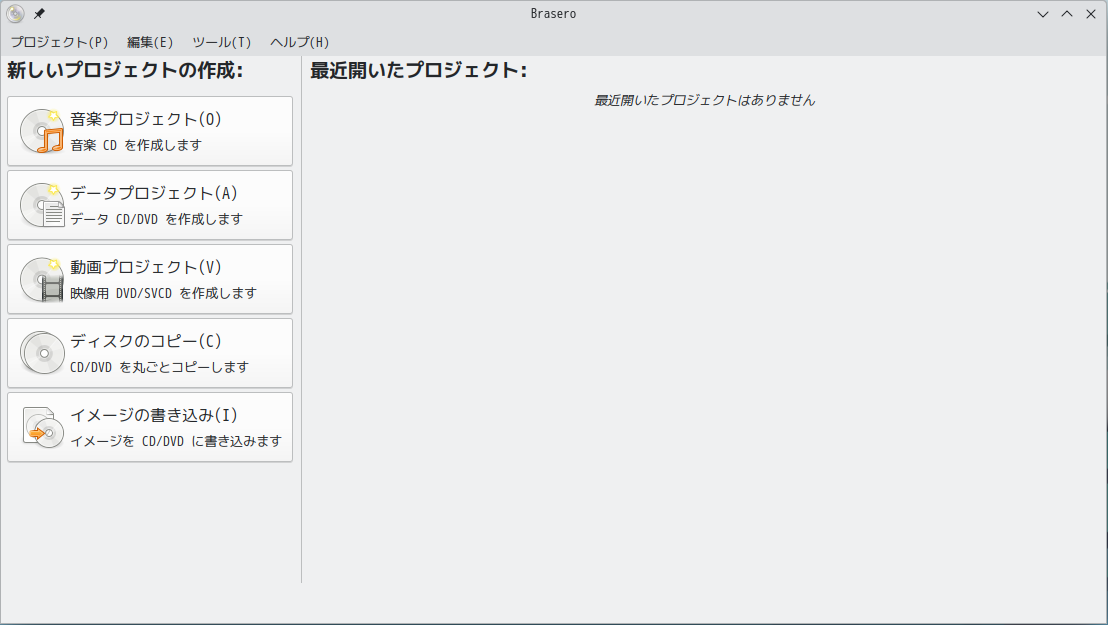1108x625 pixels.
Task: Choose イメージの書き込み(I) burn image
Action: point(150,428)
